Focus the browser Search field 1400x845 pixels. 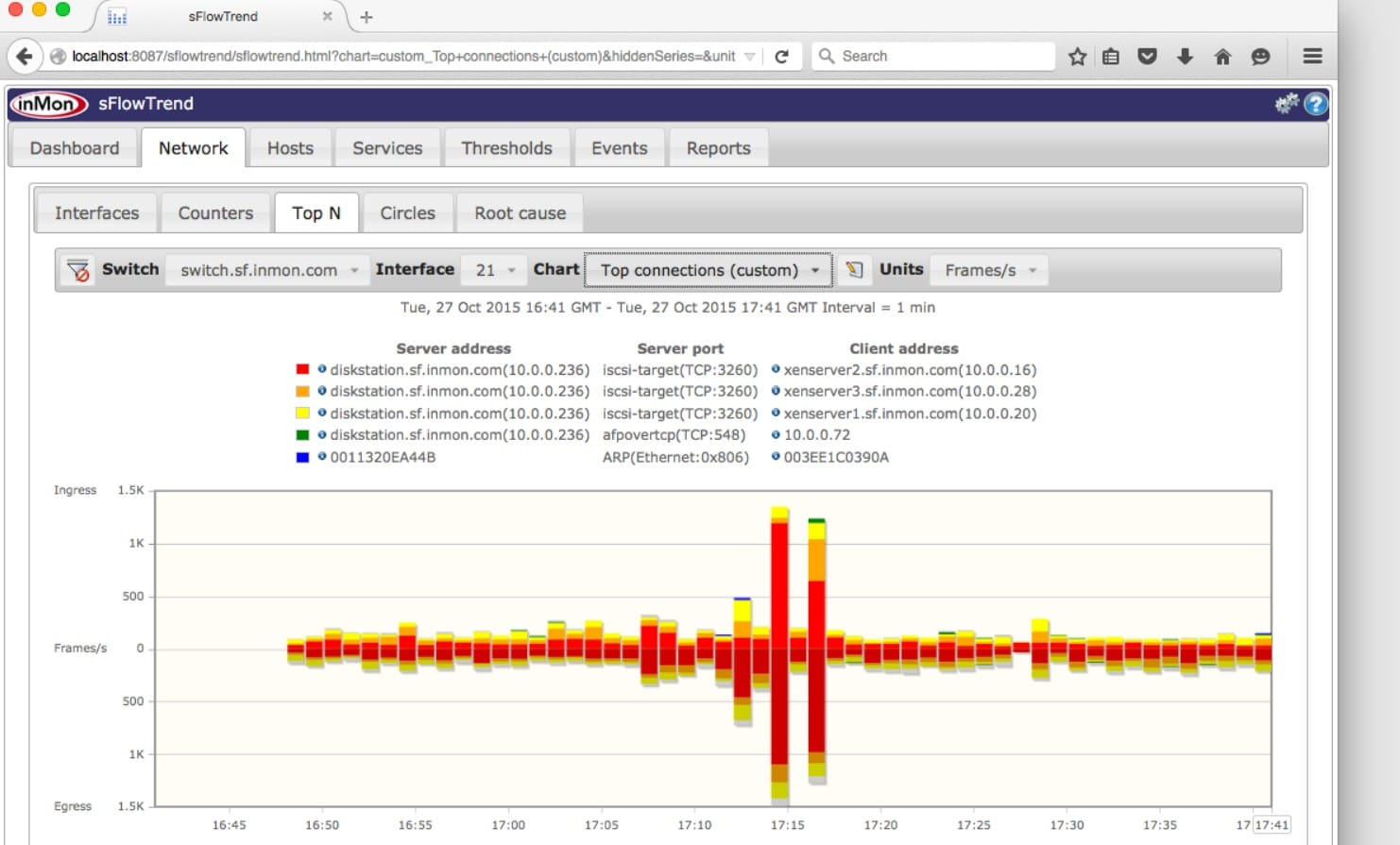(933, 57)
